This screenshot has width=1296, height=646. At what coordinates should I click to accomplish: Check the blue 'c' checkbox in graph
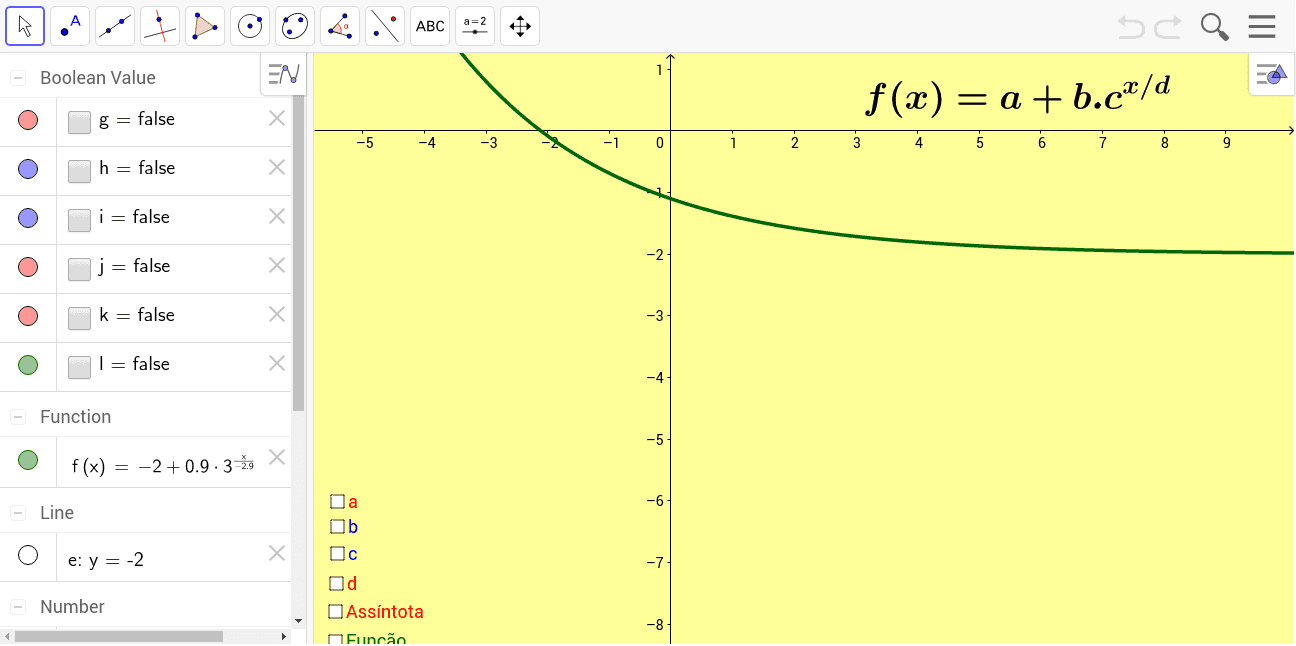coord(337,553)
